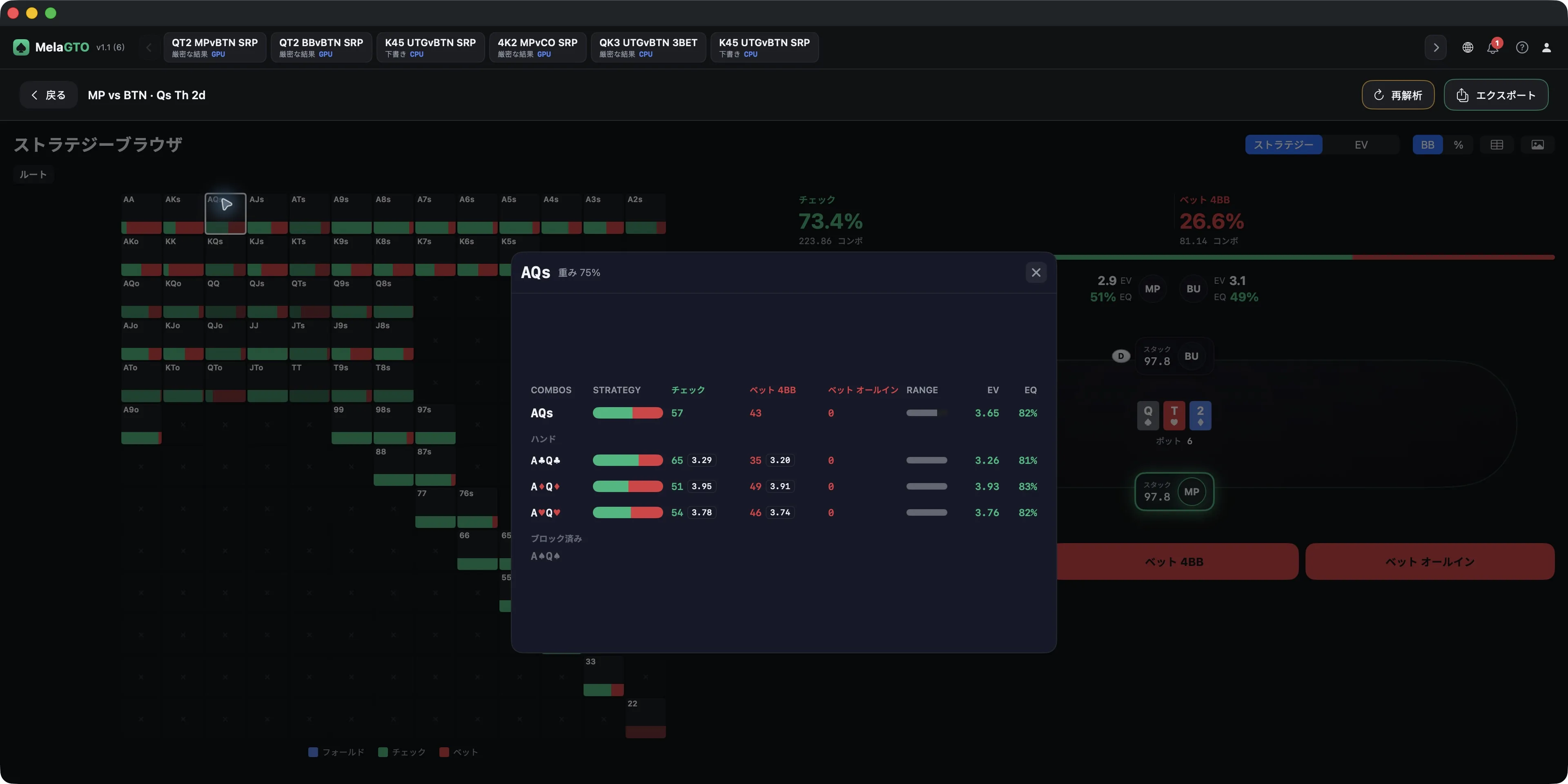
Task: Open the QK3 UTGvBTN 3BET tab
Action: 648,47
